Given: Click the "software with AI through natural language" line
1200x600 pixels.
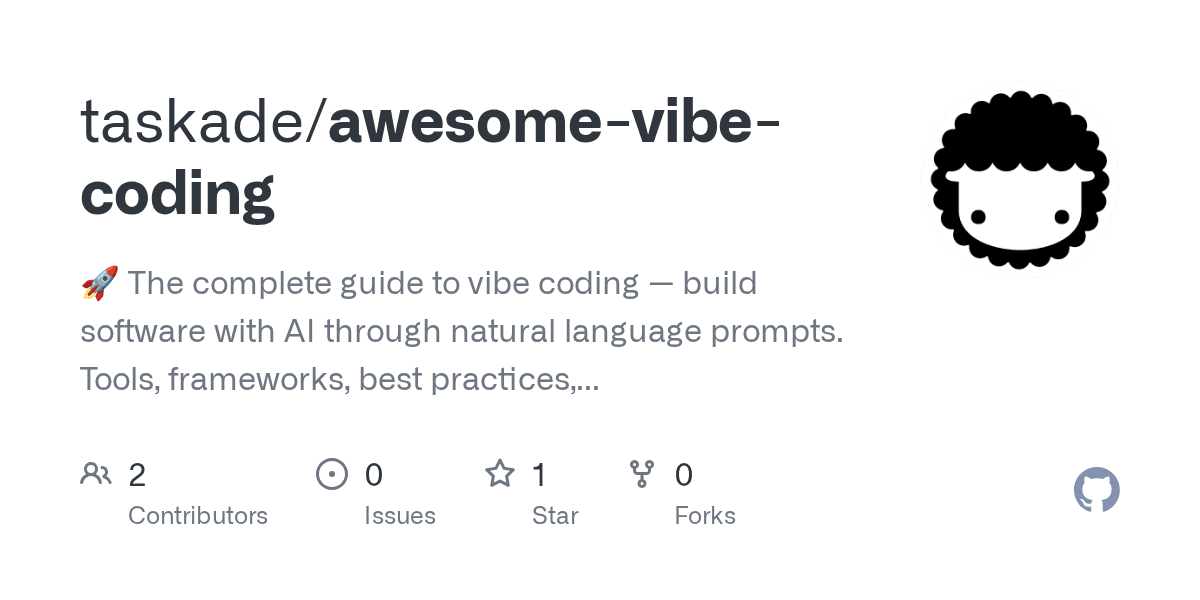Looking at the screenshot, I should (x=460, y=331).
